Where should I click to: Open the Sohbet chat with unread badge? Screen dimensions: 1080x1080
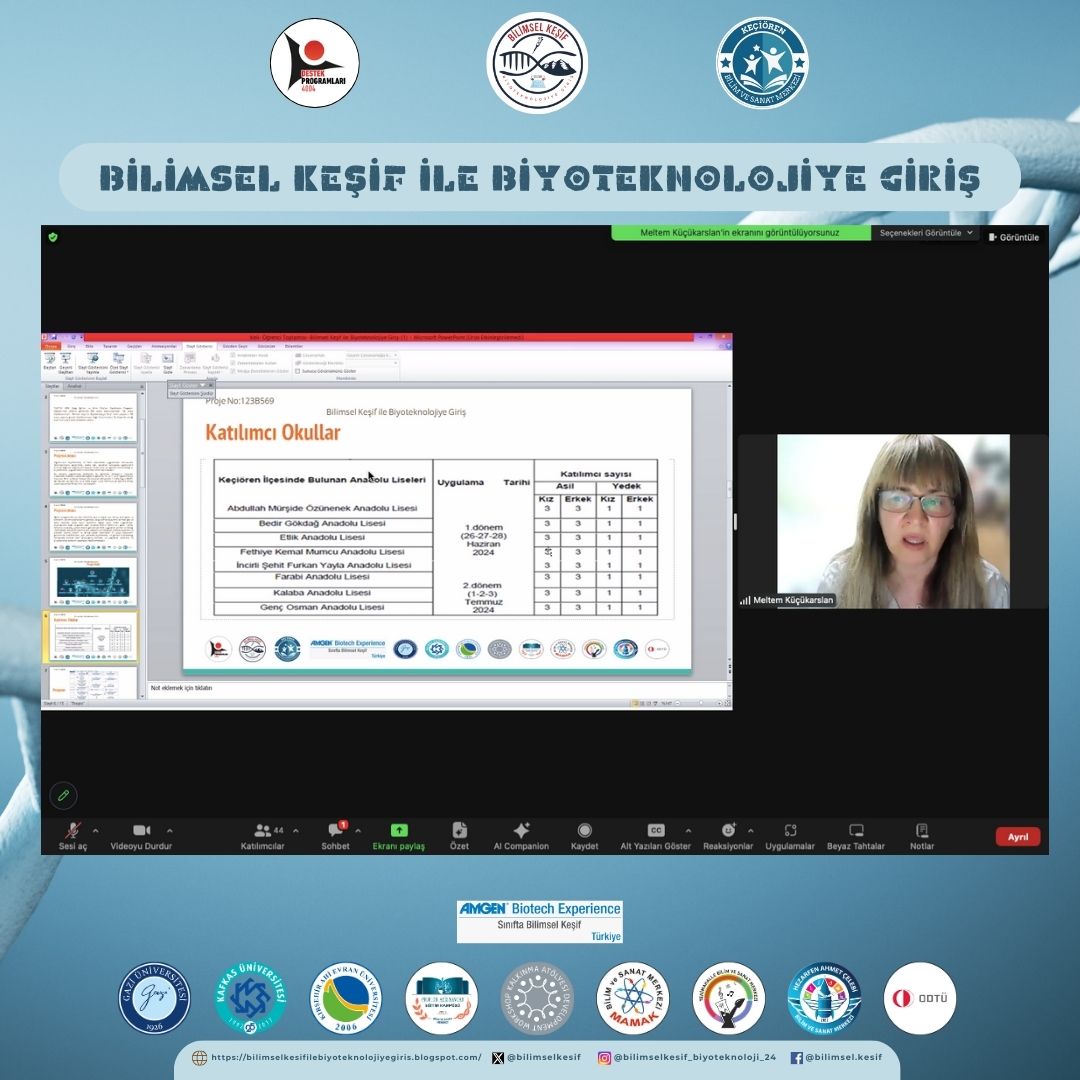click(335, 836)
